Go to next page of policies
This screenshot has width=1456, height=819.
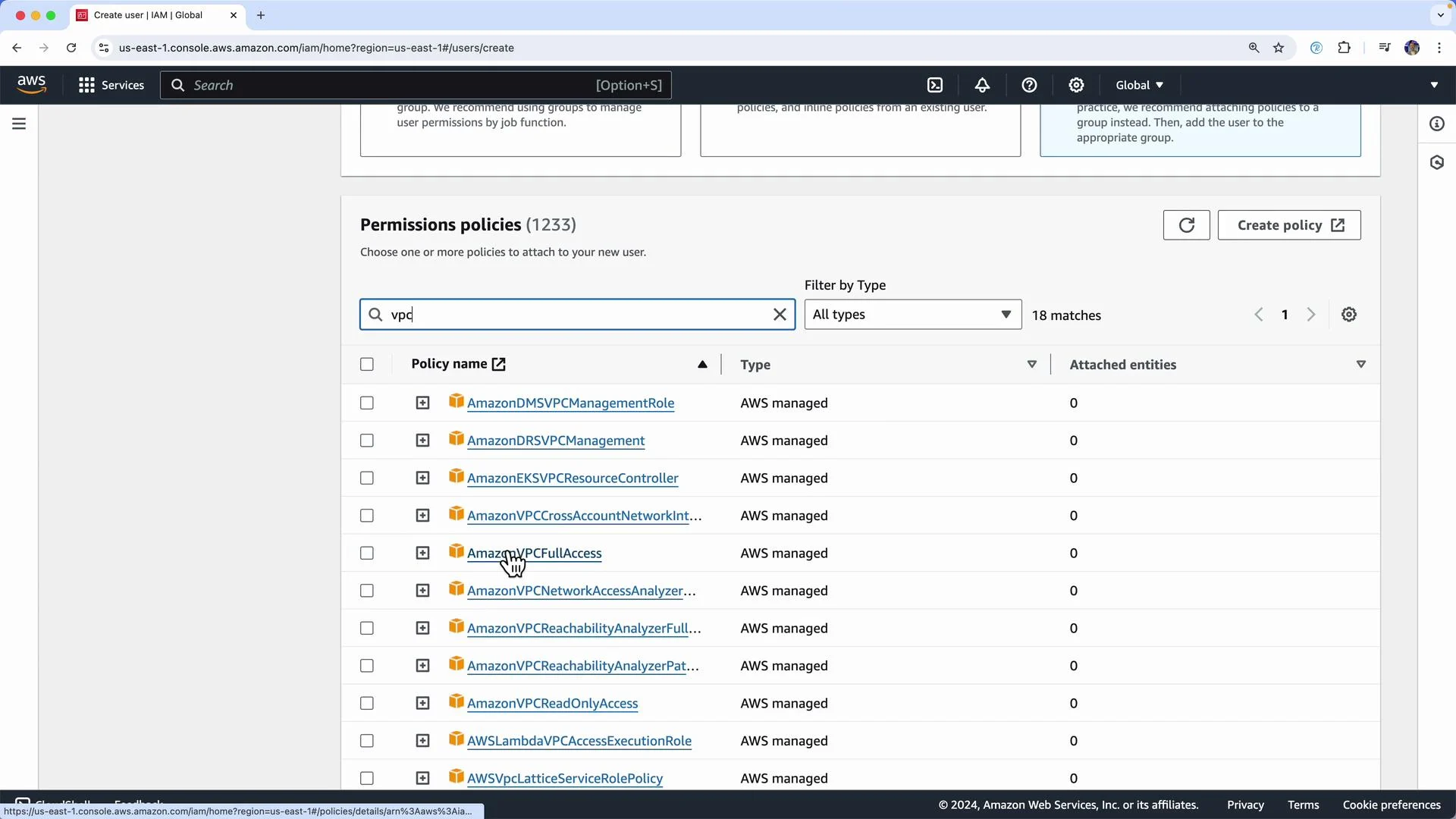[1311, 315]
